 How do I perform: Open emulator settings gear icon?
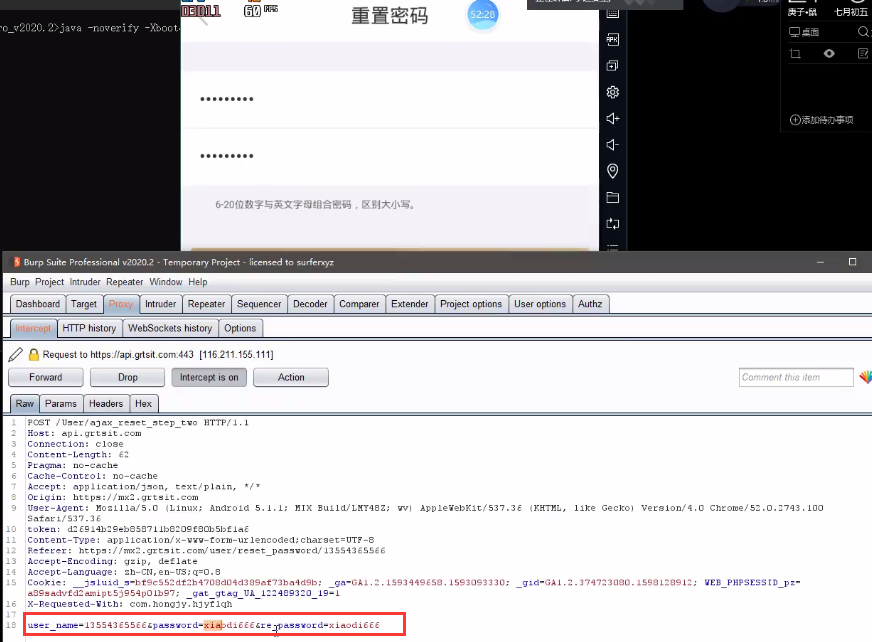613,92
